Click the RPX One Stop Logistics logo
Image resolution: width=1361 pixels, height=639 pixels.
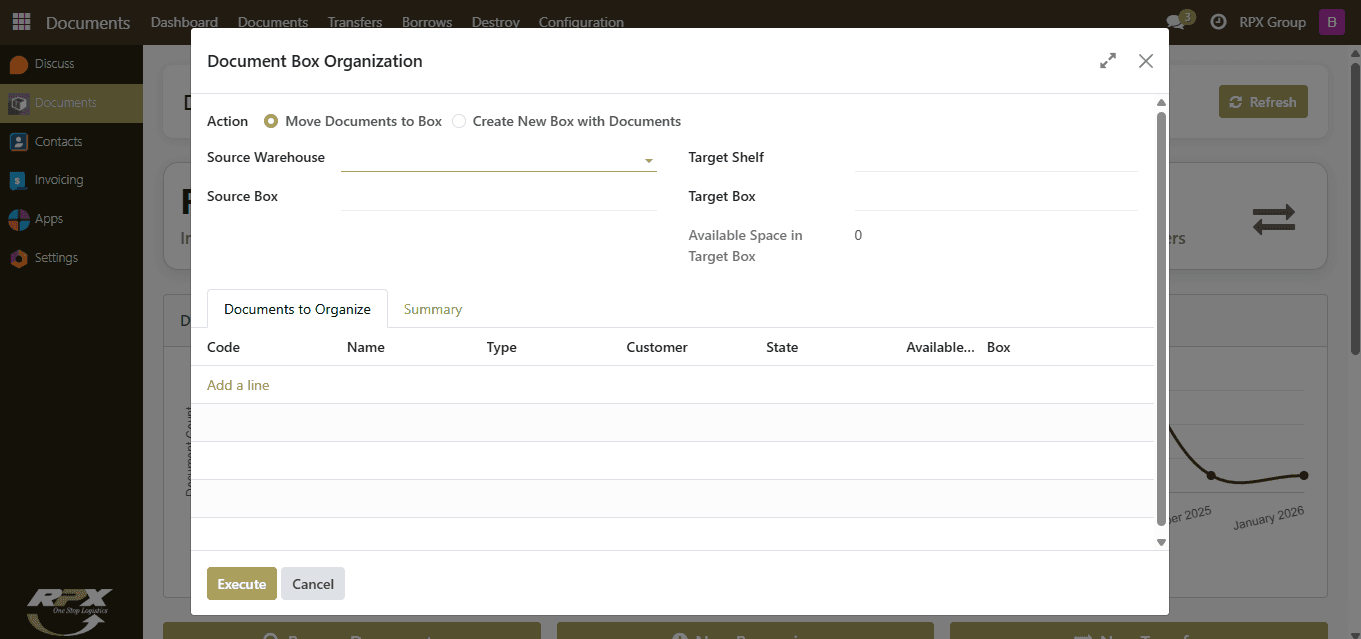pos(69,611)
